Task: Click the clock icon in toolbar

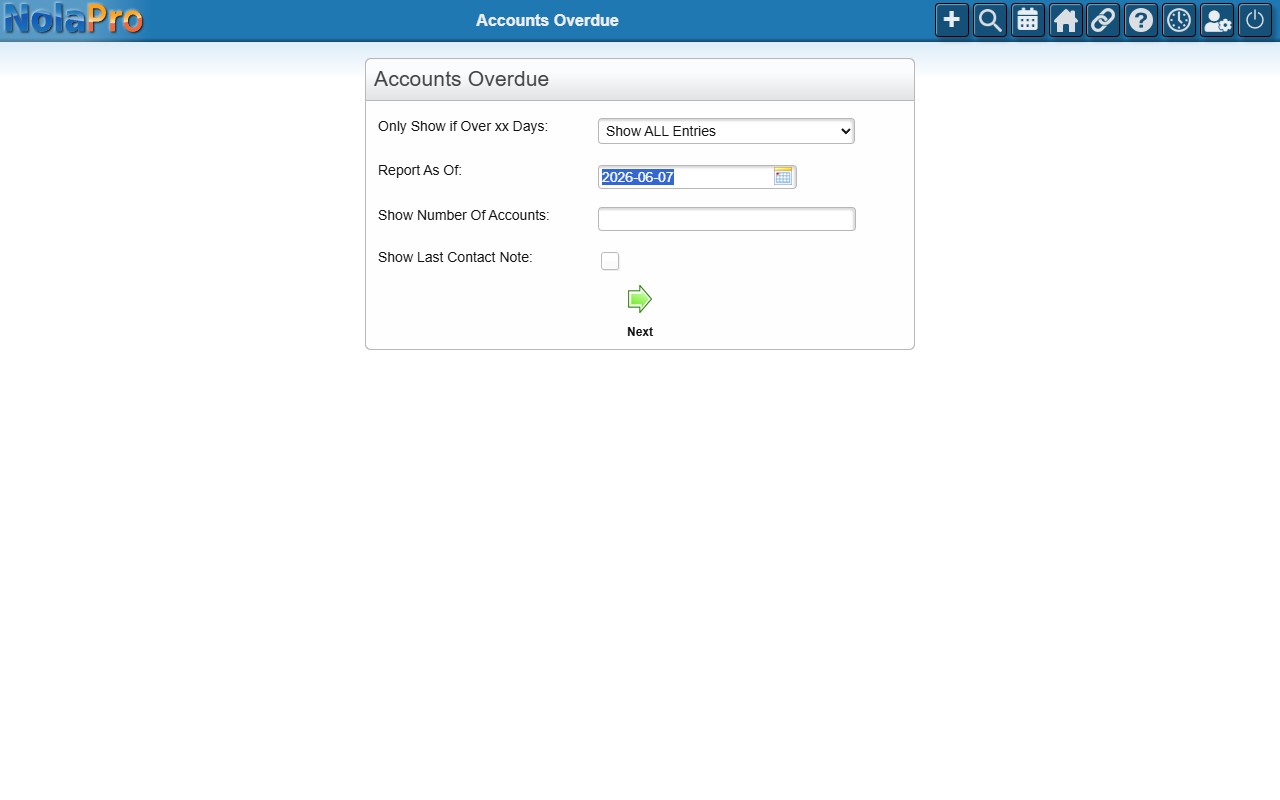Action: (x=1179, y=20)
